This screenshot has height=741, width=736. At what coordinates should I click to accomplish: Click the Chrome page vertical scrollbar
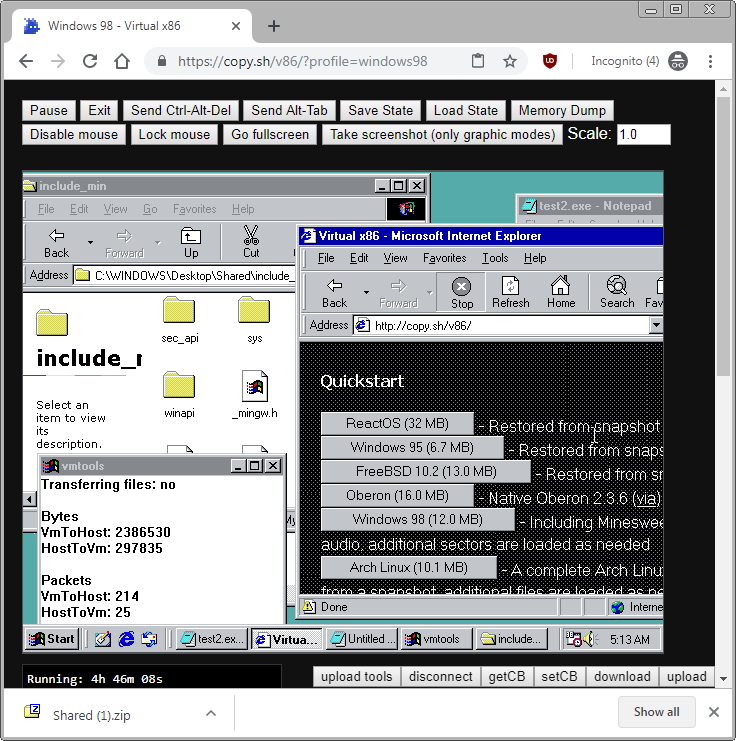723,236
